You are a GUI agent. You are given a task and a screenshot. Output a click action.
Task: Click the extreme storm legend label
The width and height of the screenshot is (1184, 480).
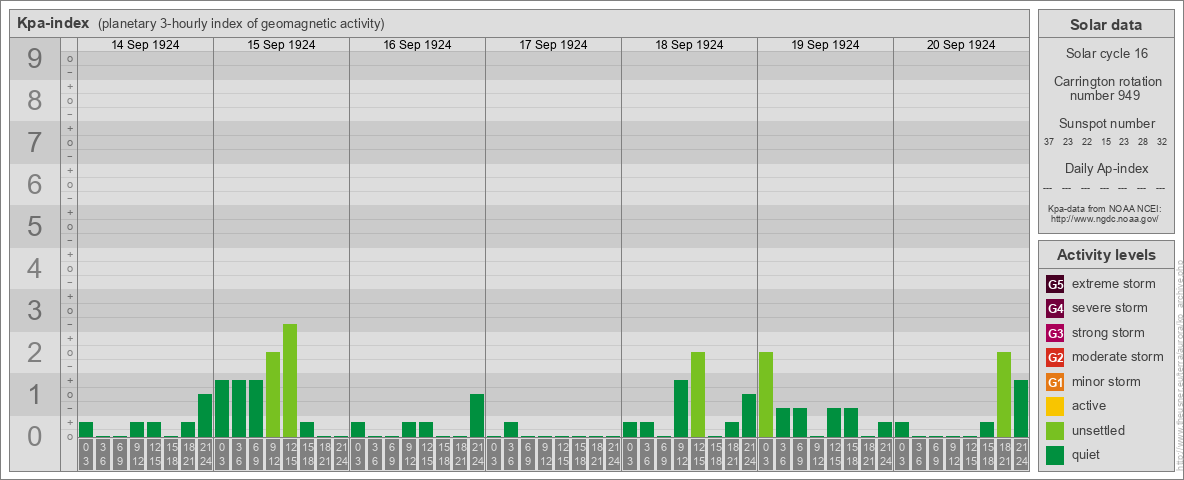(1114, 285)
